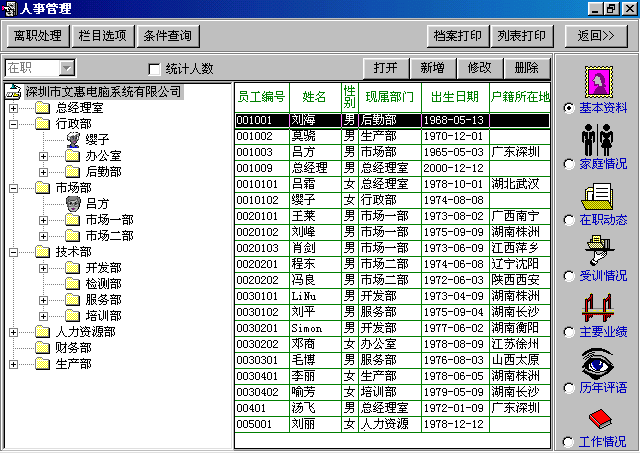The height and width of the screenshot is (453, 640).
Task: Click the 服务部 tree item label
Action: point(104,300)
